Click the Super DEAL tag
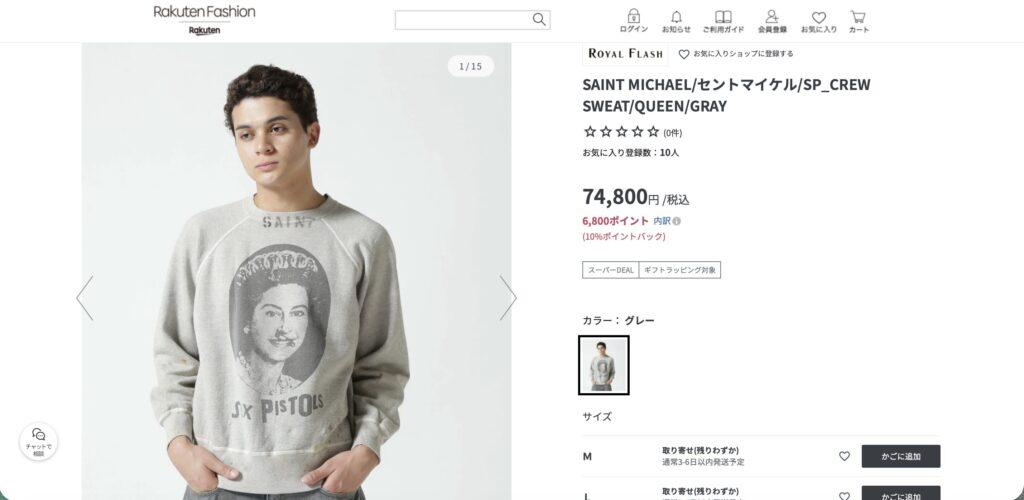Viewport: 1024px width, 500px height. coord(610,269)
